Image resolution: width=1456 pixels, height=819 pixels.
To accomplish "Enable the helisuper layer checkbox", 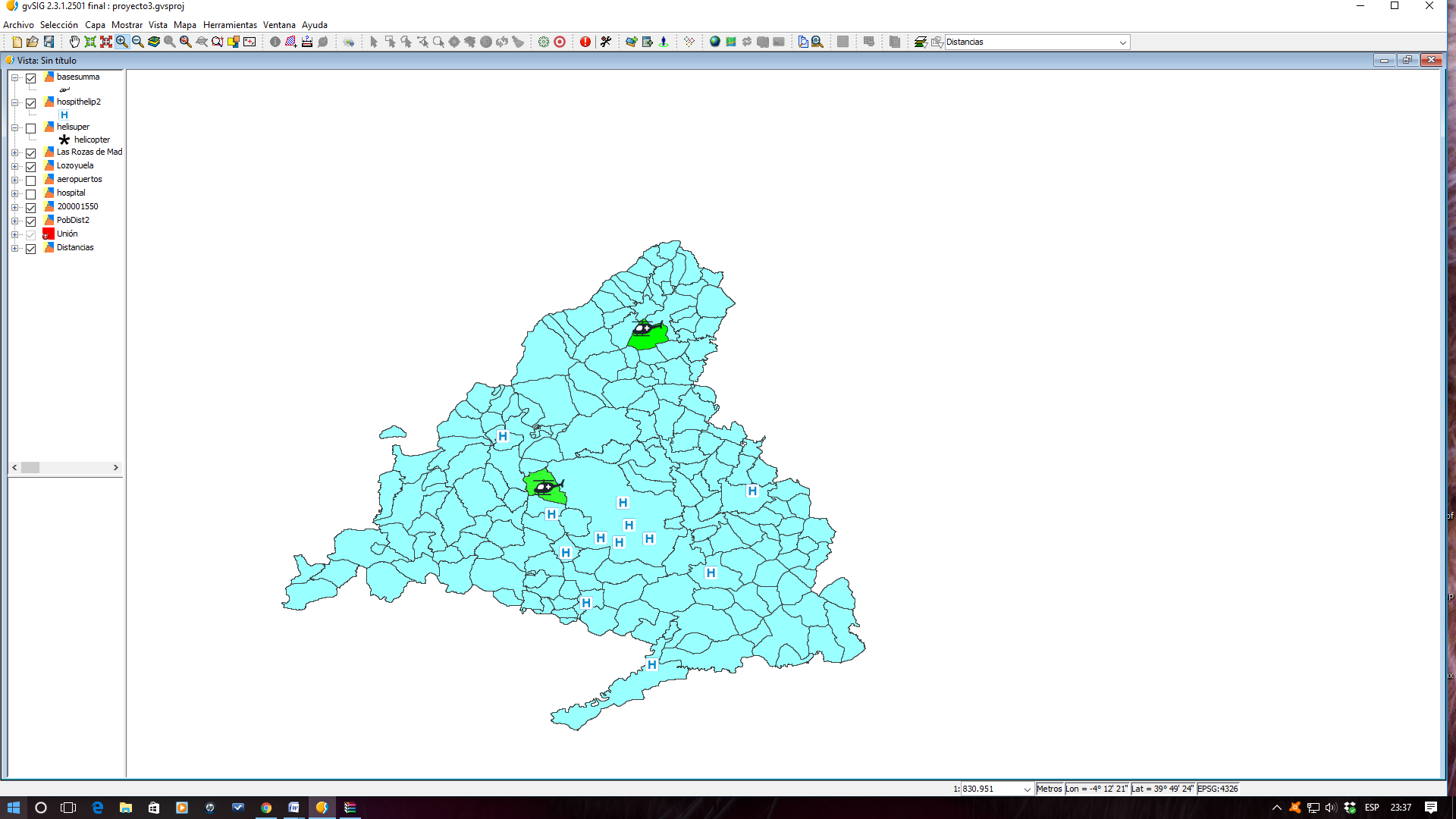I will point(31,127).
